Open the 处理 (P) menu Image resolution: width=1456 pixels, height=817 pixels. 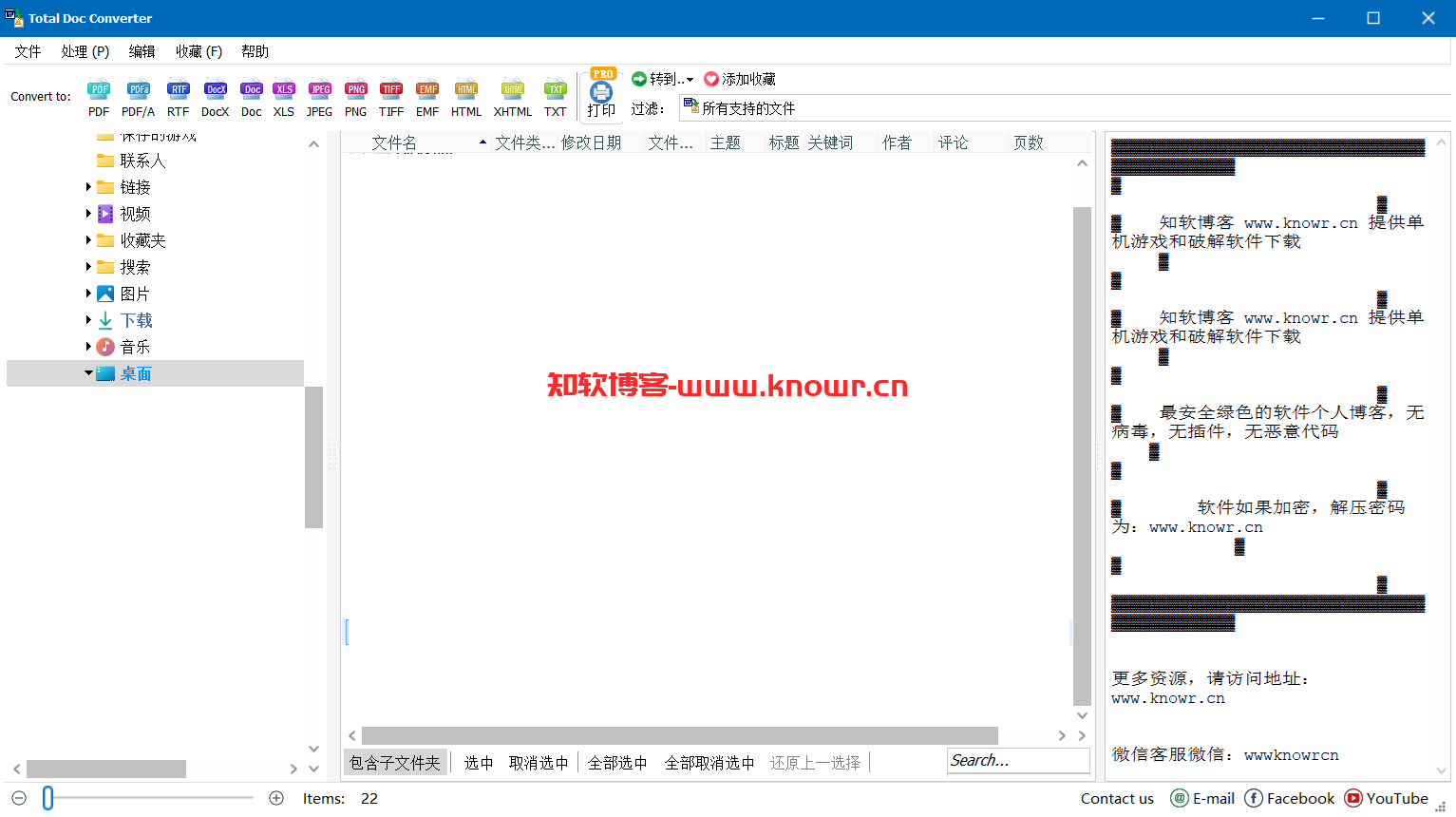tap(85, 51)
